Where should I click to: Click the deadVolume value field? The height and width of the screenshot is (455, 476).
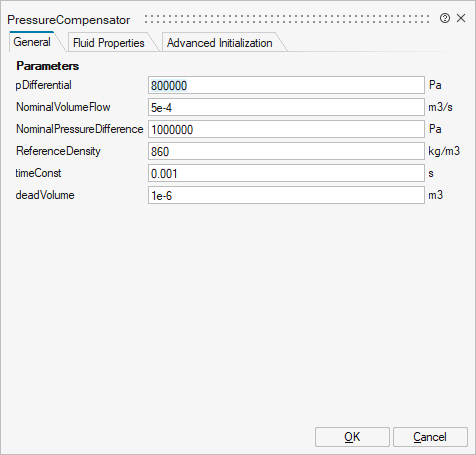coord(286,195)
